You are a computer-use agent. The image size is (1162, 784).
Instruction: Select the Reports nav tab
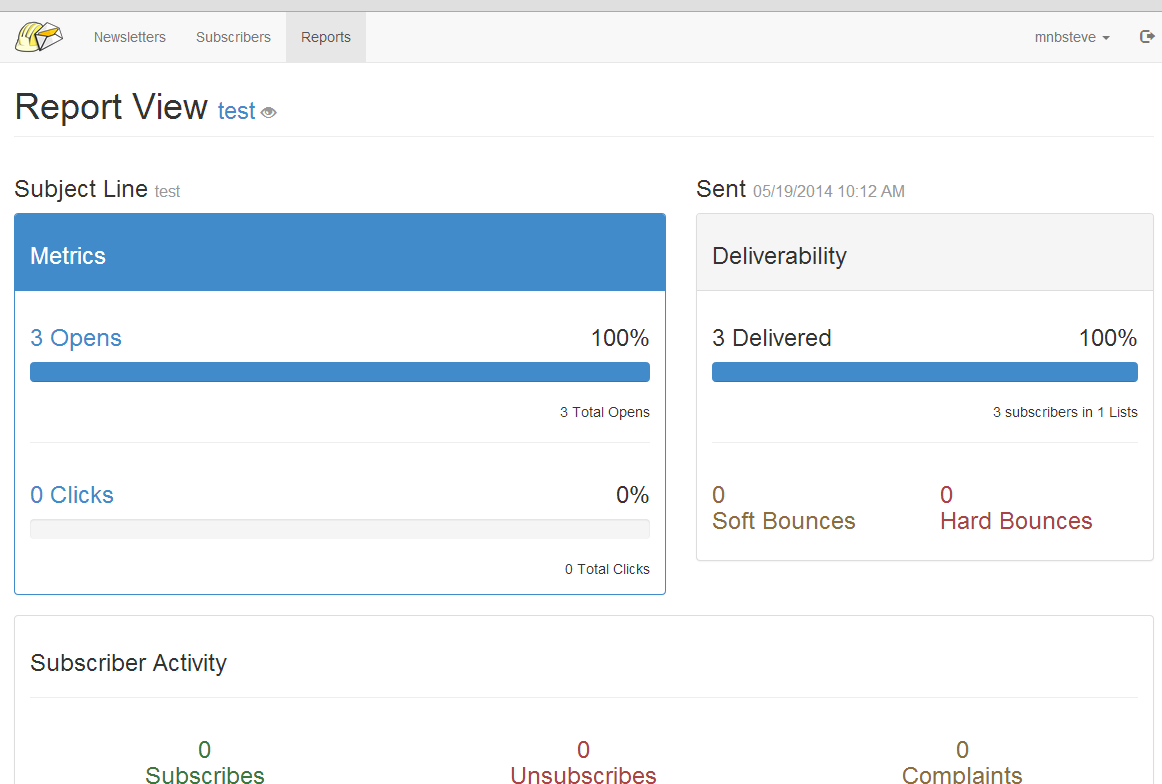coord(326,37)
